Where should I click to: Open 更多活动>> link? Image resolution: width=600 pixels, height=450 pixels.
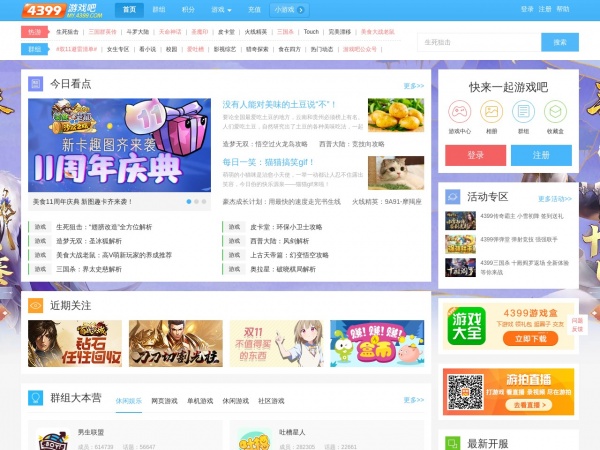[555, 199]
